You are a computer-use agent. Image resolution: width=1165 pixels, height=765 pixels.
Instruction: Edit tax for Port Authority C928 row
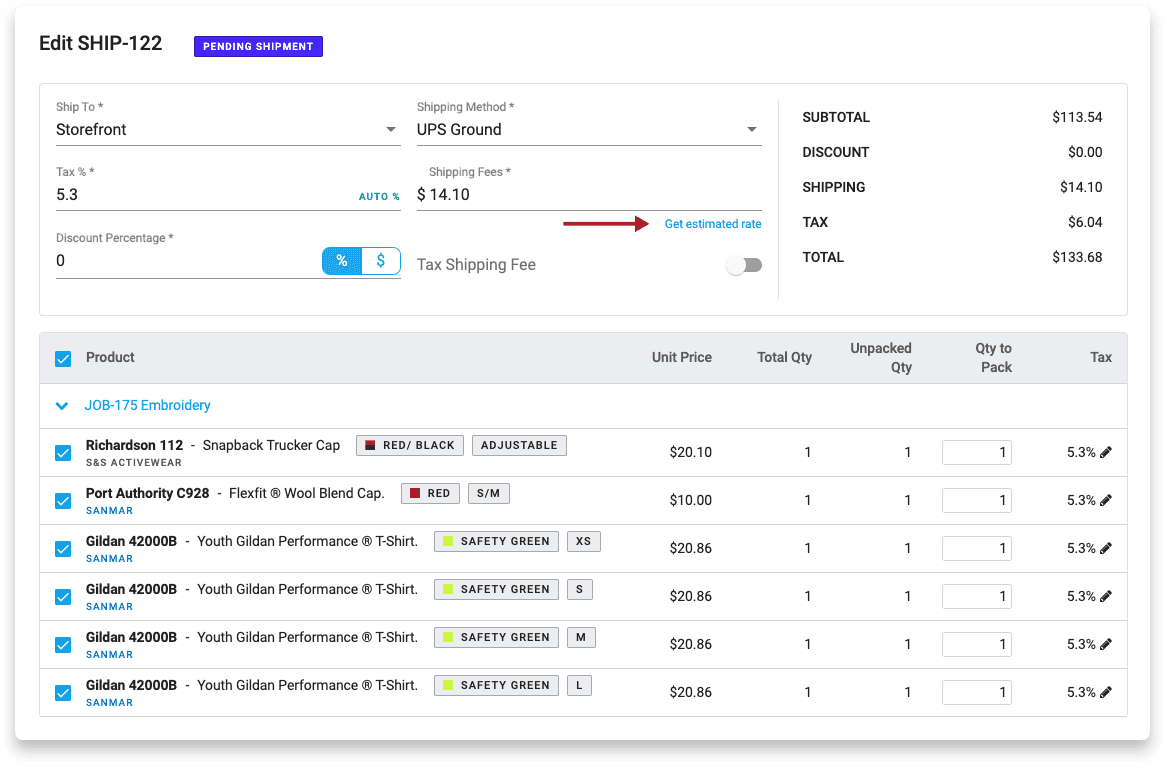1106,501
